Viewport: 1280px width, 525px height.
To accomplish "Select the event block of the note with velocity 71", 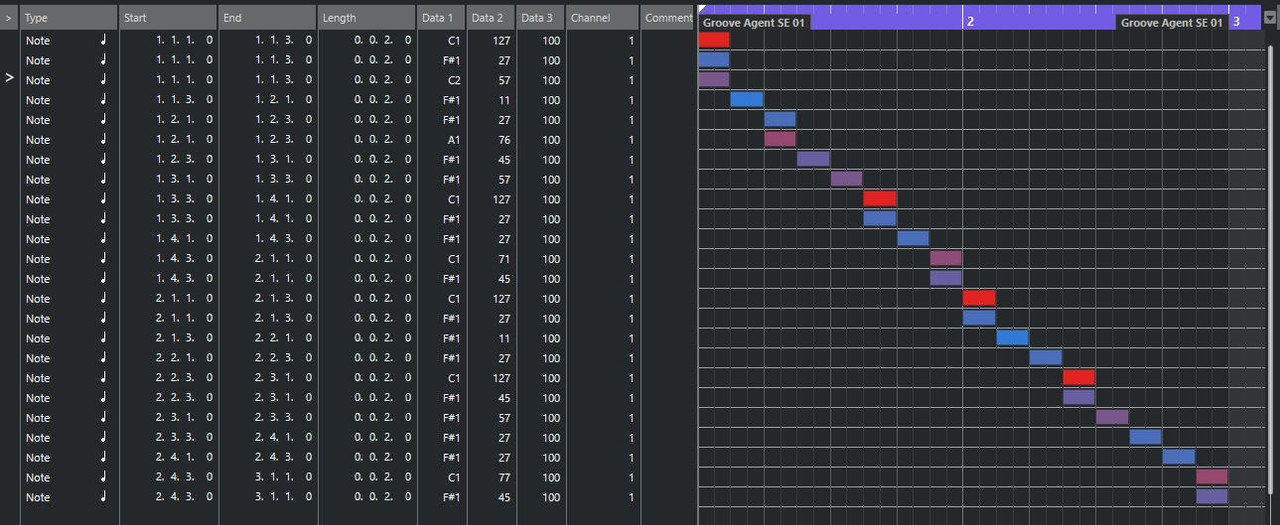I will coord(946,258).
